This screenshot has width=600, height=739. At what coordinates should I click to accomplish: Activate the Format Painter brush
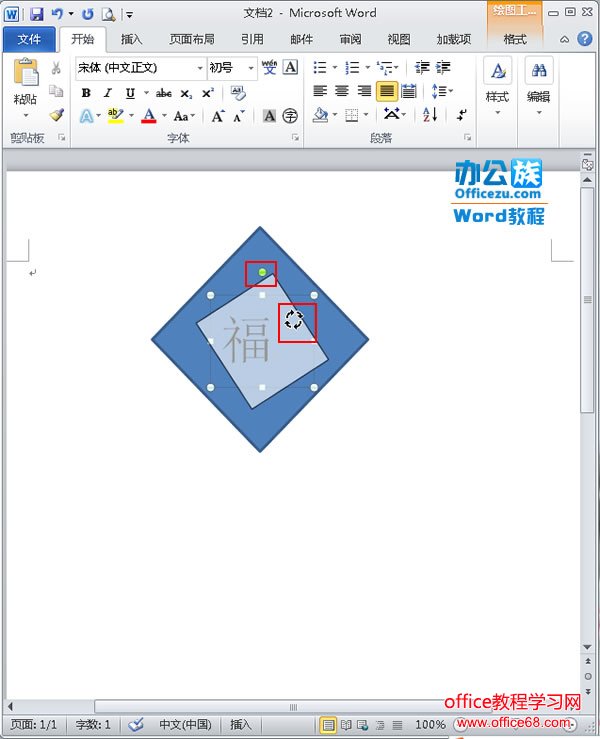pos(57,115)
